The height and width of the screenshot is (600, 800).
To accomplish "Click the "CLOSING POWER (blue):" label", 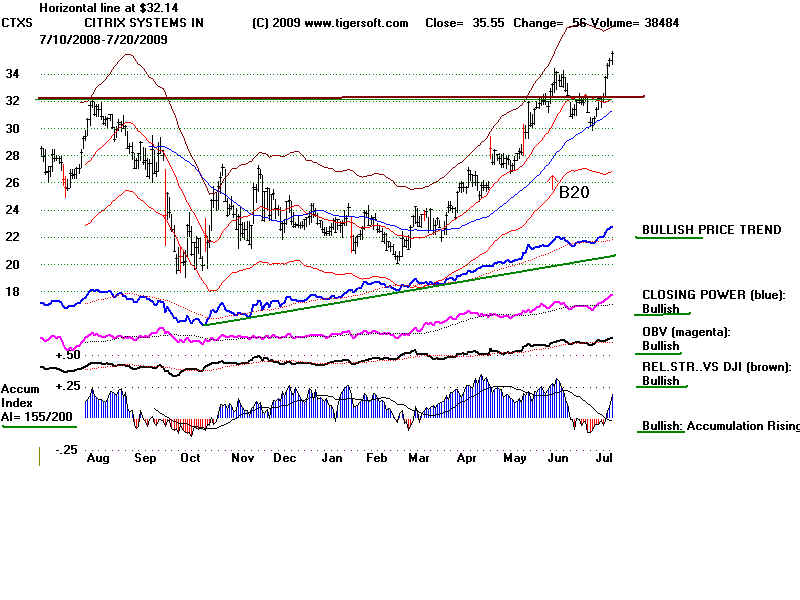I will [714, 295].
